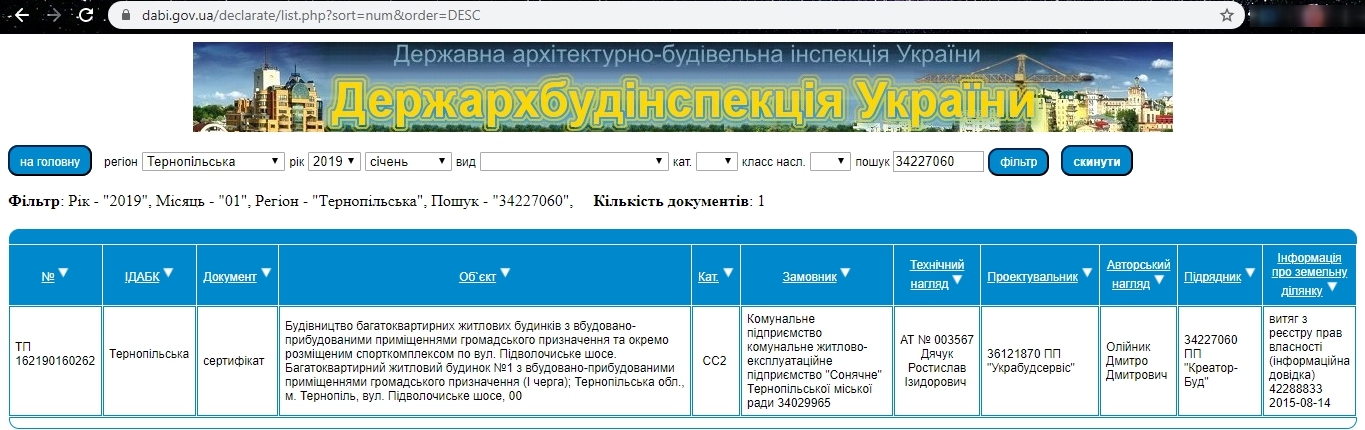This screenshot has height=430, width=1365.
Task: Click the ІДАБК column header link
Action: (142, 276)
